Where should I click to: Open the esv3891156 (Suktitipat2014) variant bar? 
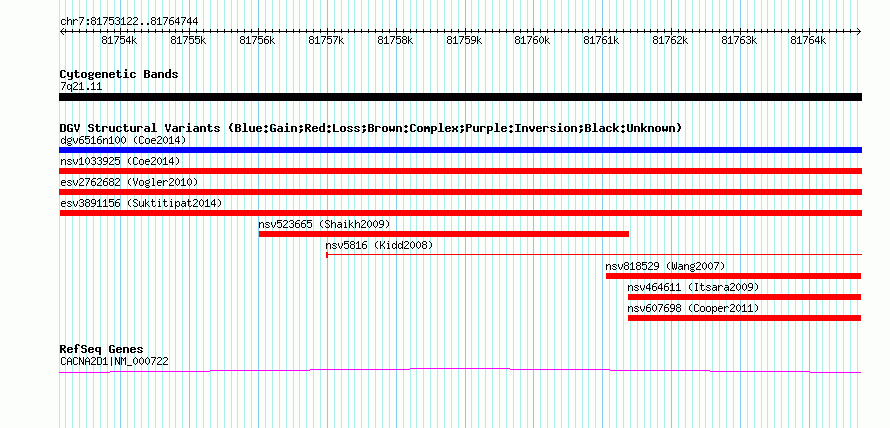460,213
